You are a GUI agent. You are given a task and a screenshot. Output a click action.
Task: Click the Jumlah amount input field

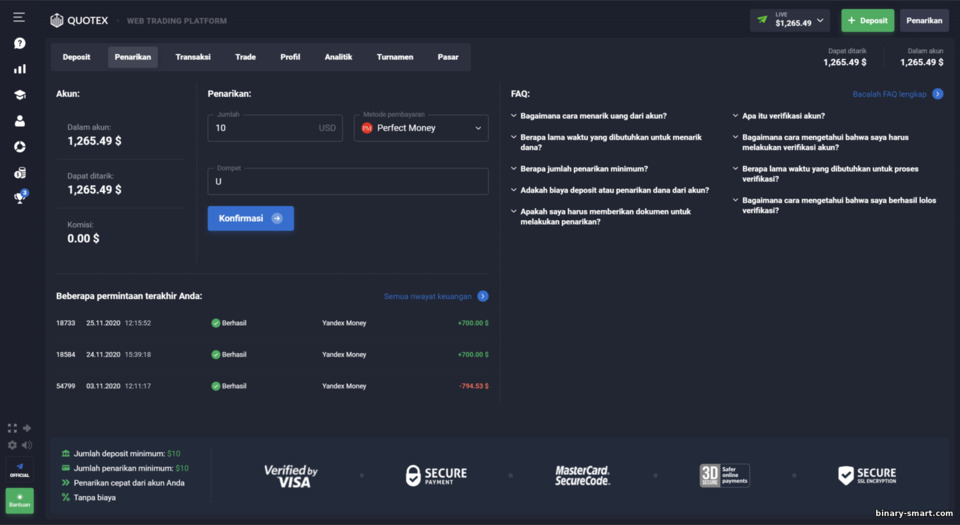(x=275, y=128)
